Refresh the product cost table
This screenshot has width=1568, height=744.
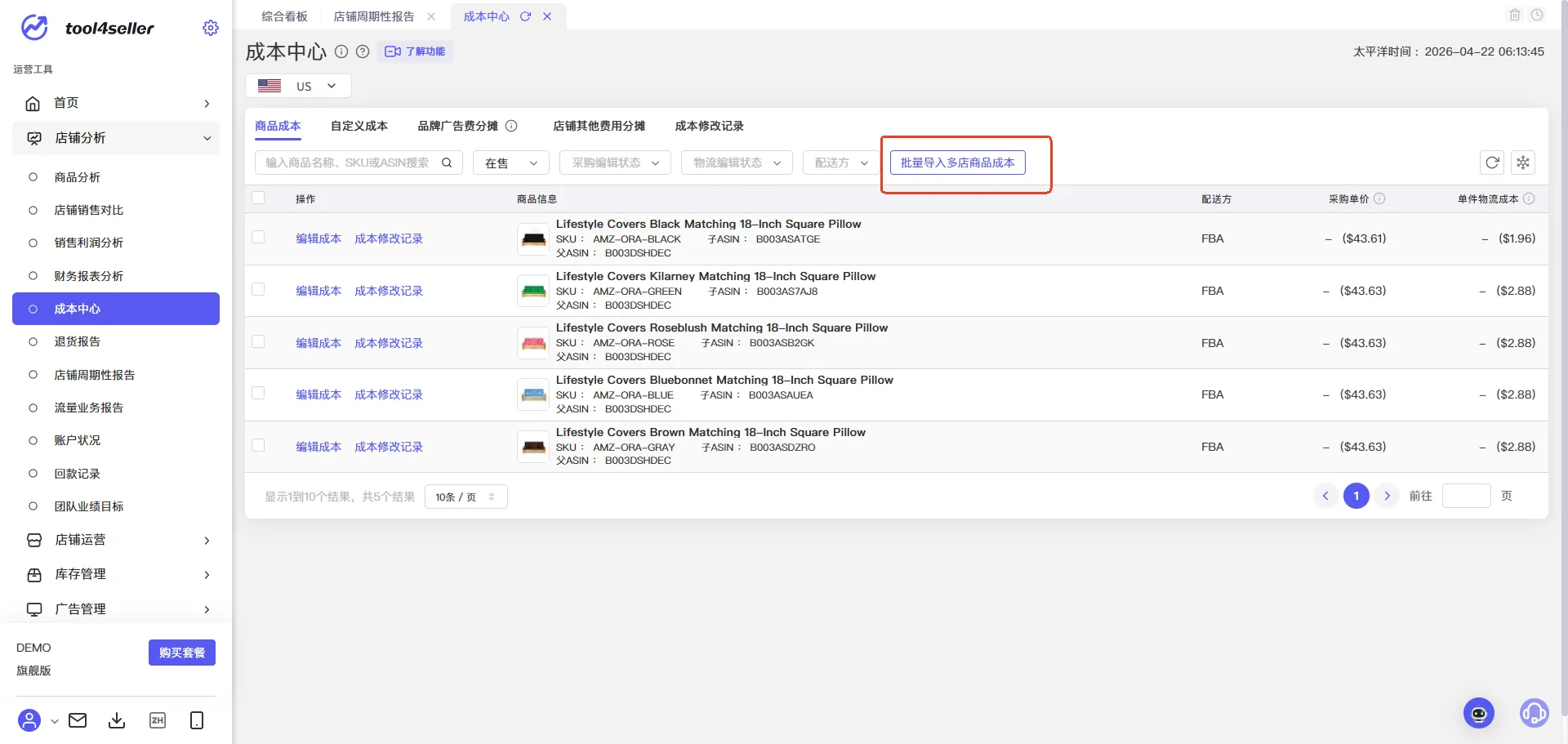pyautogui.click(x=1492, y=163)
